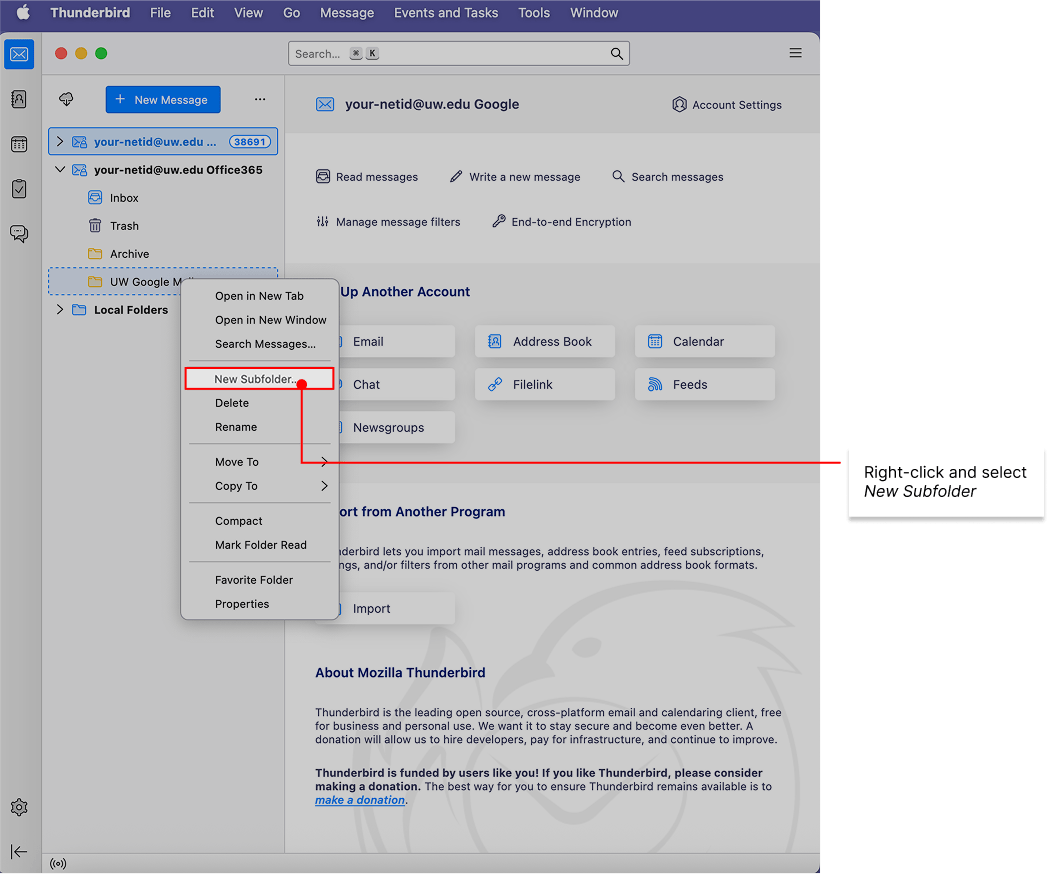Image resolution: width=1048 pixels, height=874 pixels.
Task: Expand Local Folders
Action: (x=60, y=309)
